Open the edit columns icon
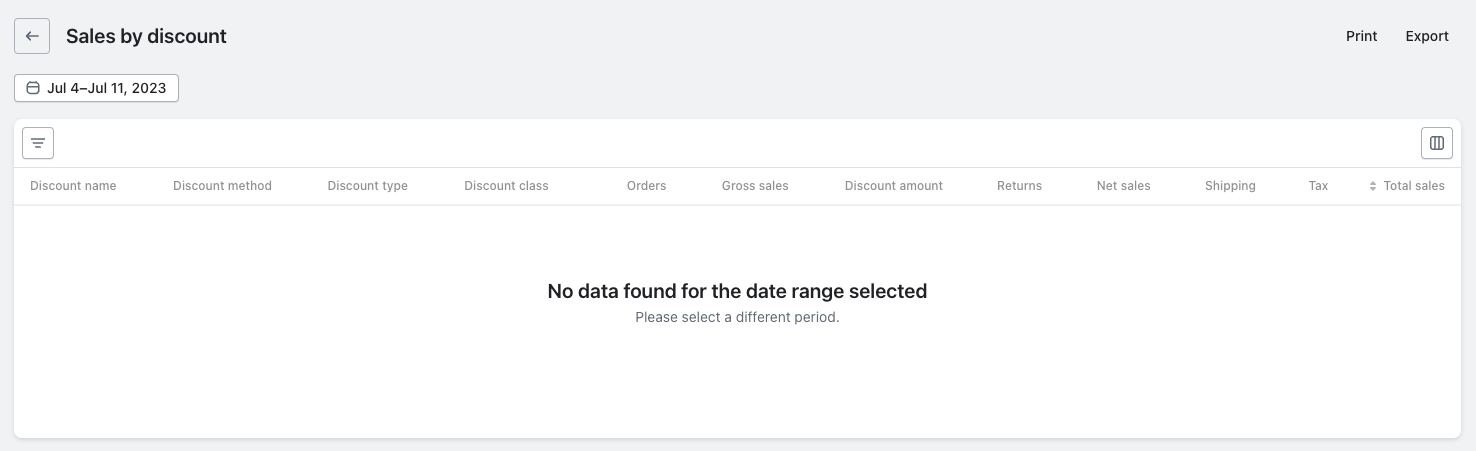Image resolution: width=1476 pixels, height=451 pixels. (x=1436, y=143)
